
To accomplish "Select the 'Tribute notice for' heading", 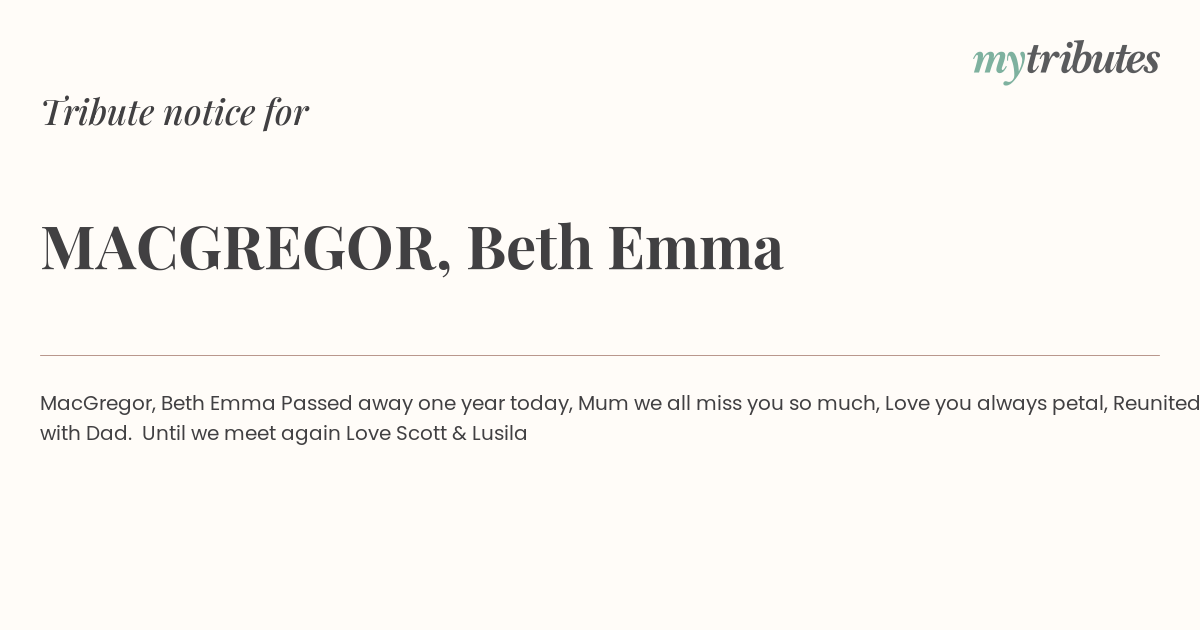I will click(x=174, y=112).
